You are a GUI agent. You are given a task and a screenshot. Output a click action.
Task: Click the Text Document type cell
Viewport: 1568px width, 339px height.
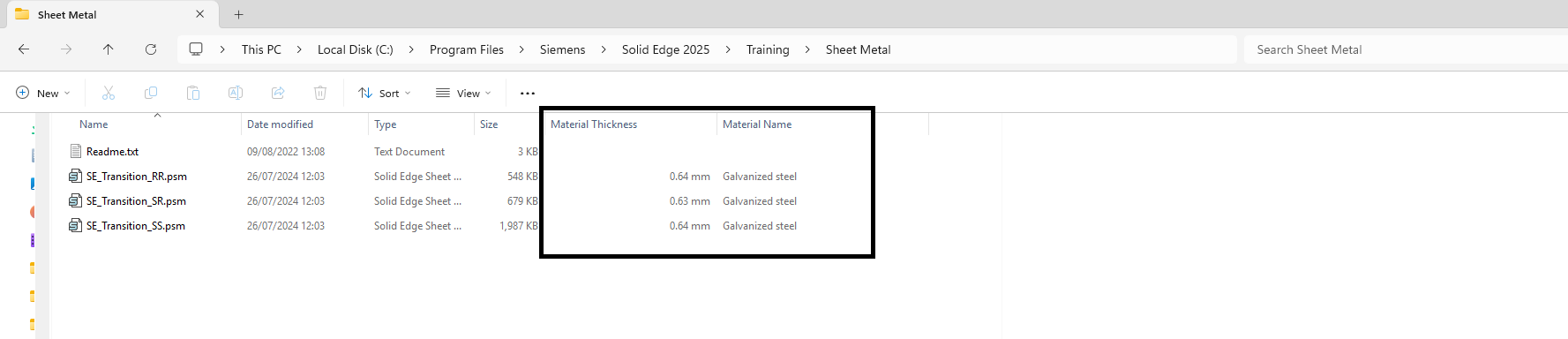[409, 152]
